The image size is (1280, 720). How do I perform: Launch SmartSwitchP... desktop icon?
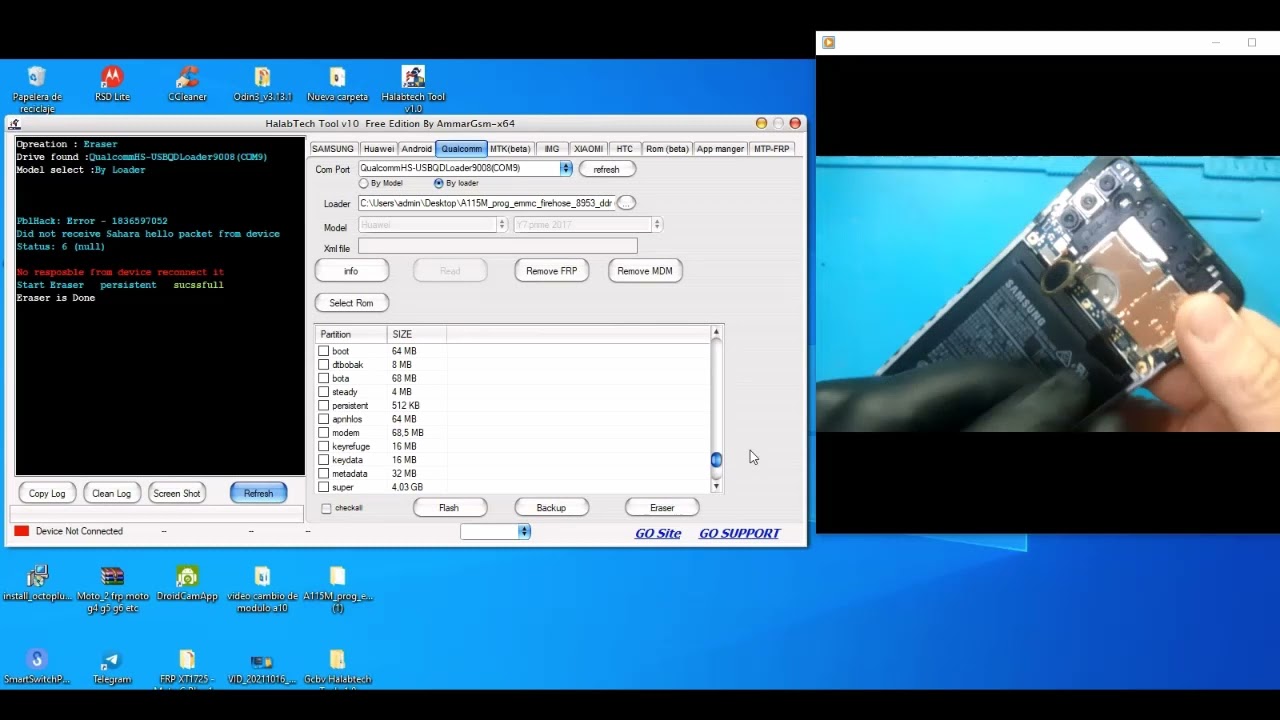coord(37,667)
